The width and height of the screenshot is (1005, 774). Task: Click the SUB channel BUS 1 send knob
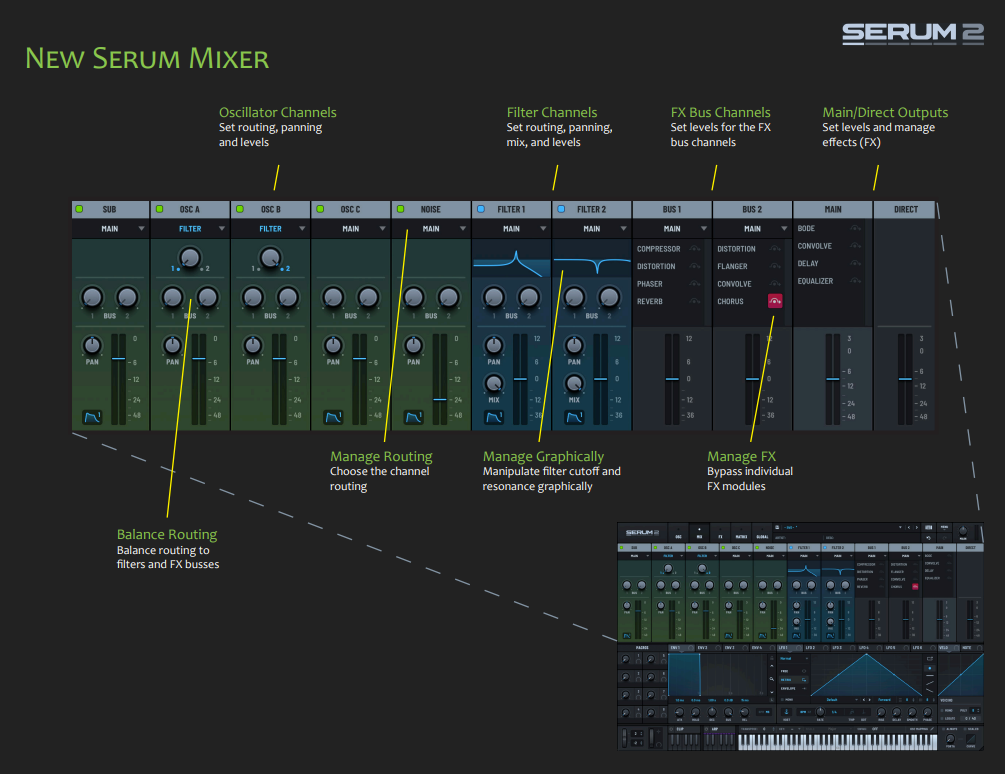click(x=92, y=297)
